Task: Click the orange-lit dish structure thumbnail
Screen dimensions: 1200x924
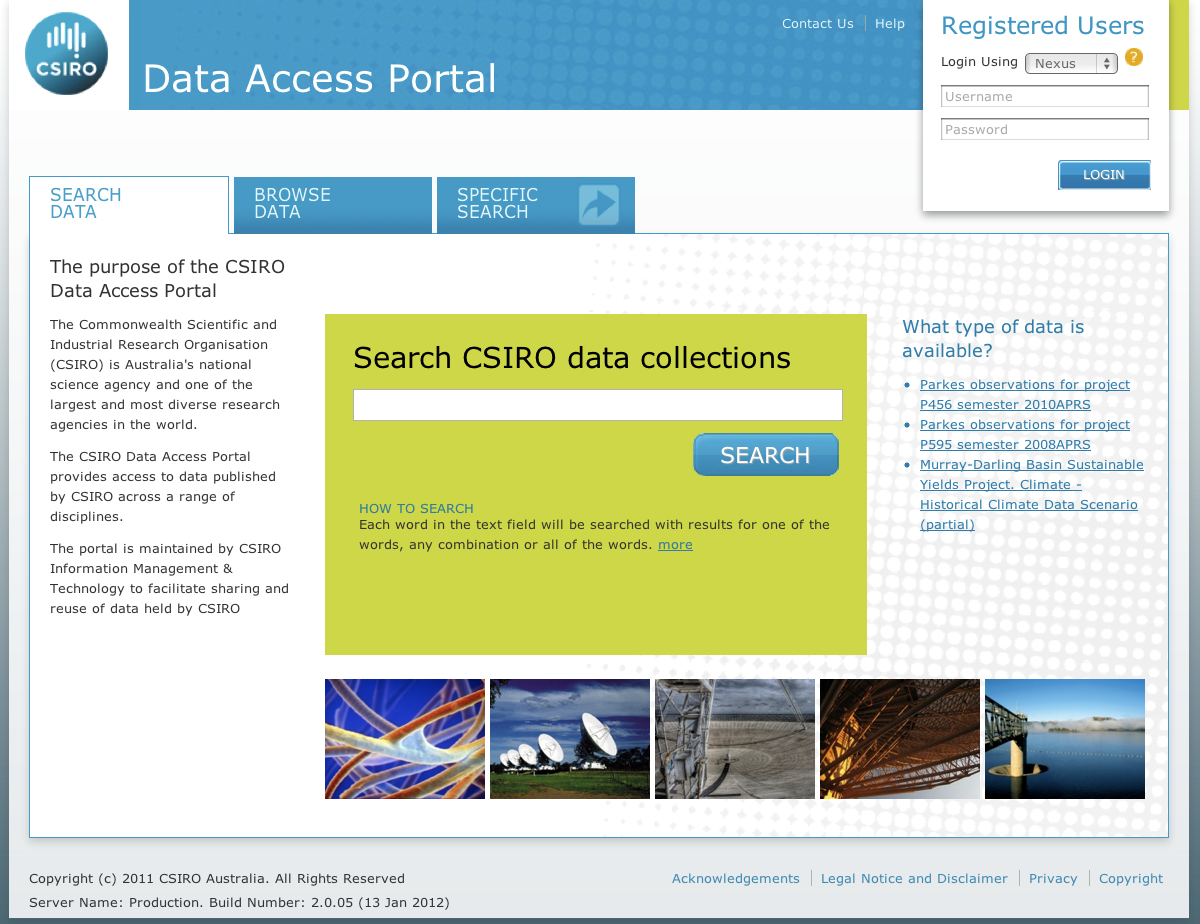Action: click(x=900, y=739)
